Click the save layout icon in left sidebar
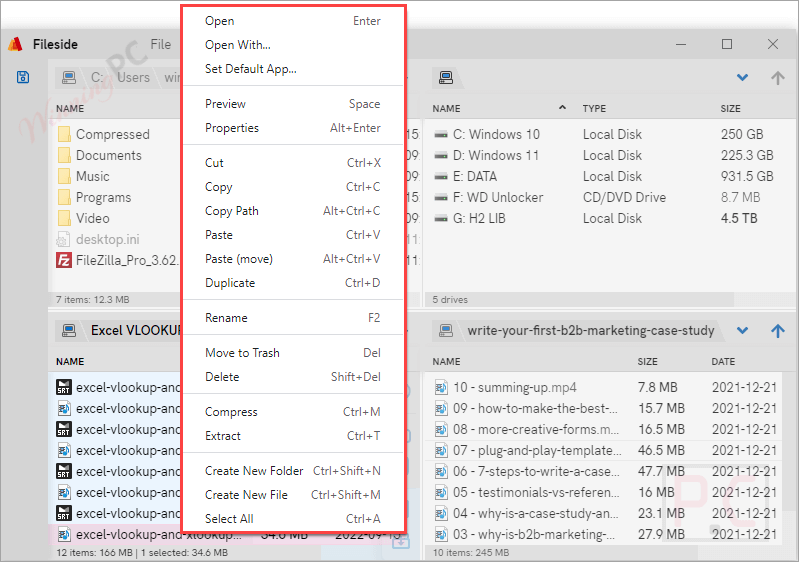Image resolution: width=799 pixels, height=562 pixels. (23, 77)
